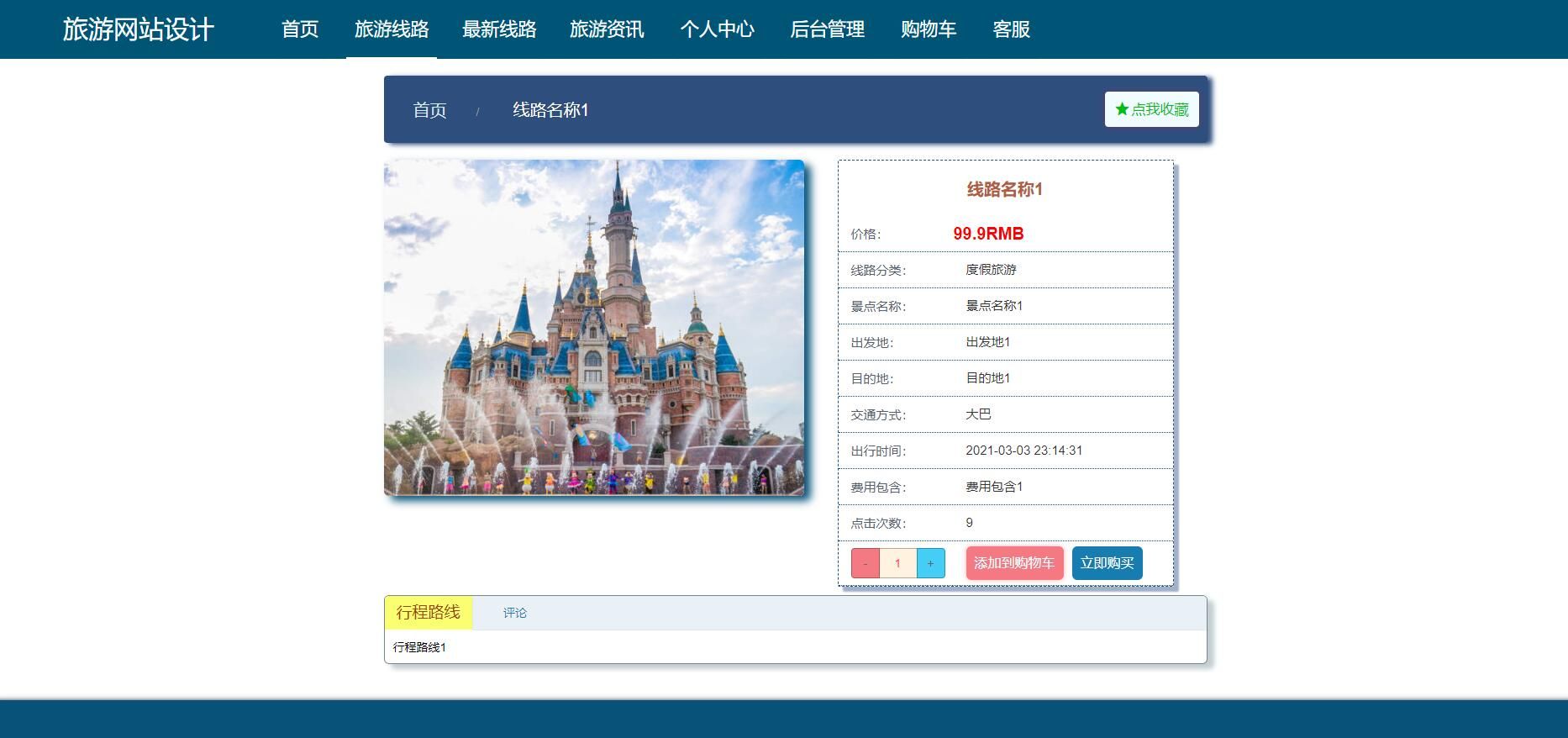The image size is (1568, 738).
Task: Click the price 99.9RMB
Action: coord(988,234)
